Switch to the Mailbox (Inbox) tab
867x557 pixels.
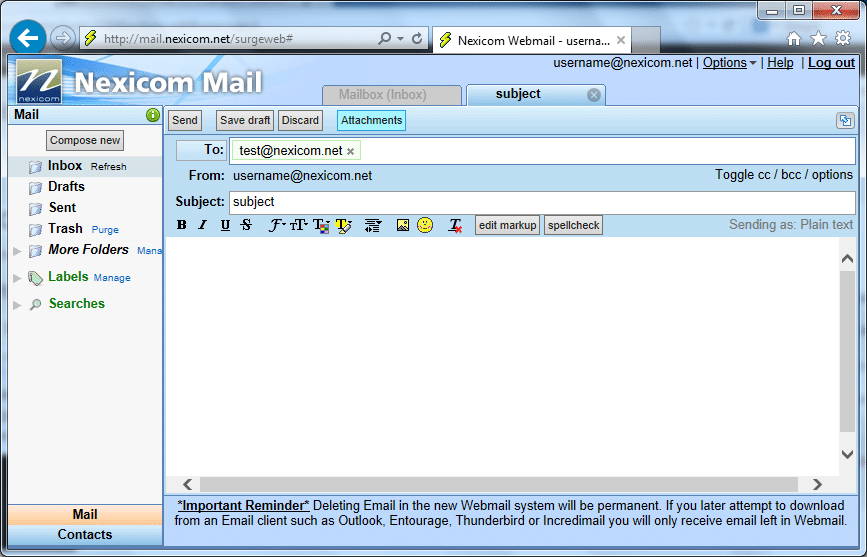tap(391, 95)
